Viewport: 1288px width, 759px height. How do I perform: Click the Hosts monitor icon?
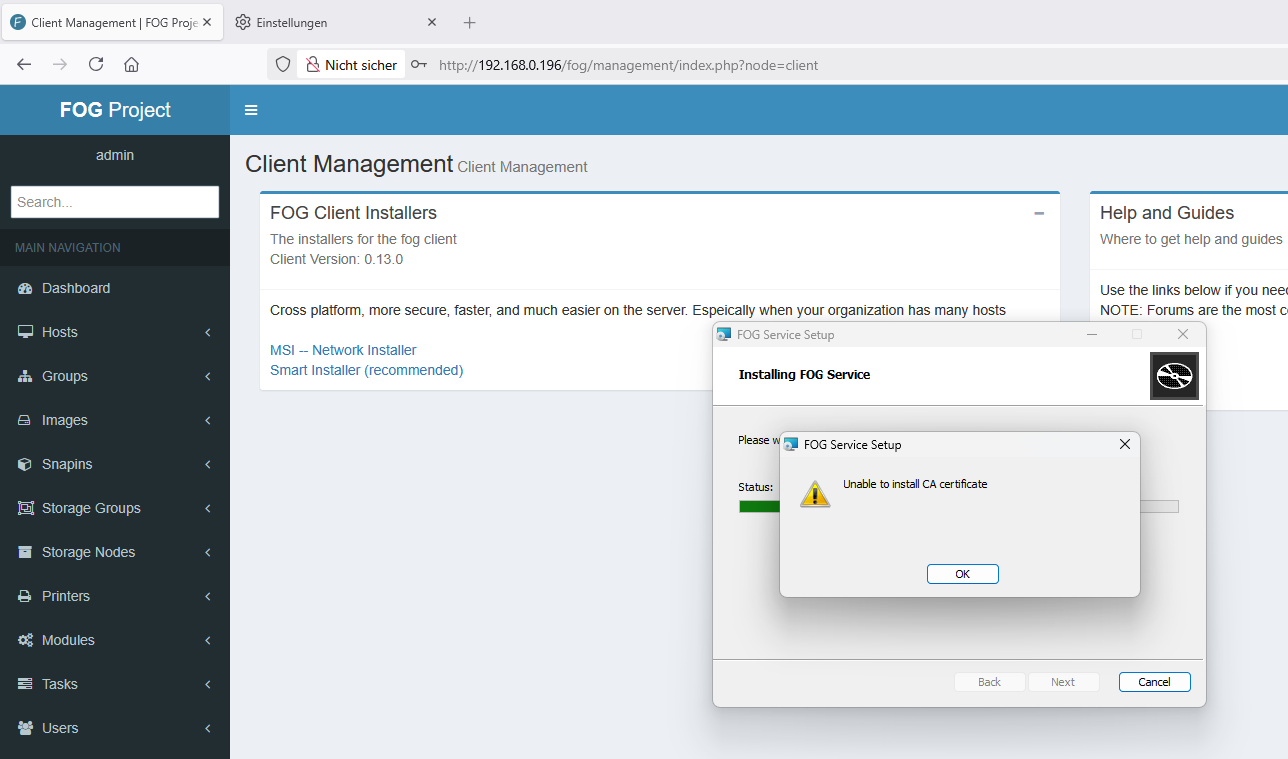(x=26, y=332)
